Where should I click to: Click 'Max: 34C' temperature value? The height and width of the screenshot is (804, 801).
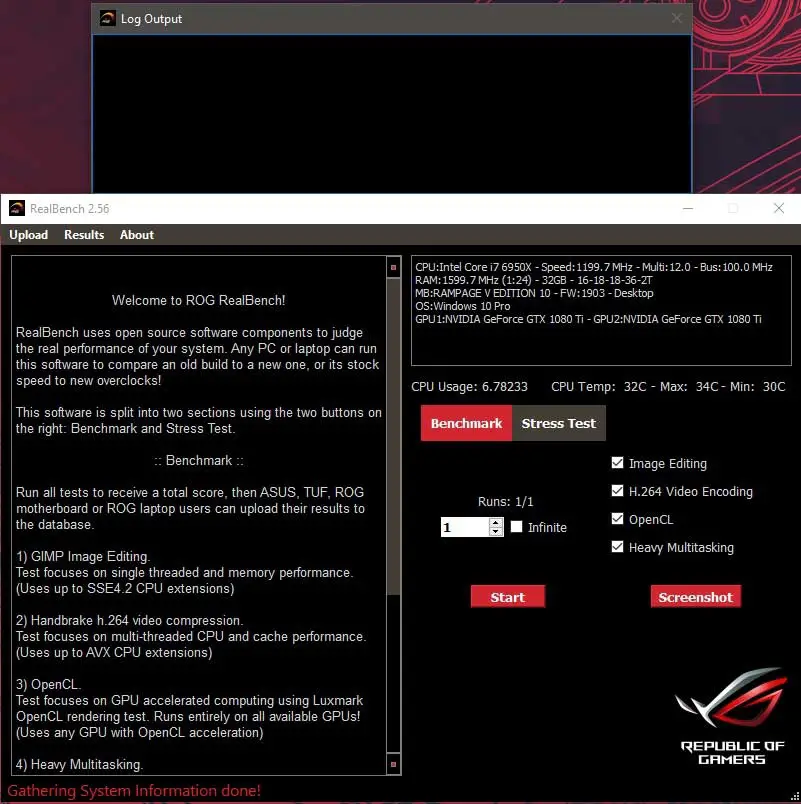click(689, 387)
